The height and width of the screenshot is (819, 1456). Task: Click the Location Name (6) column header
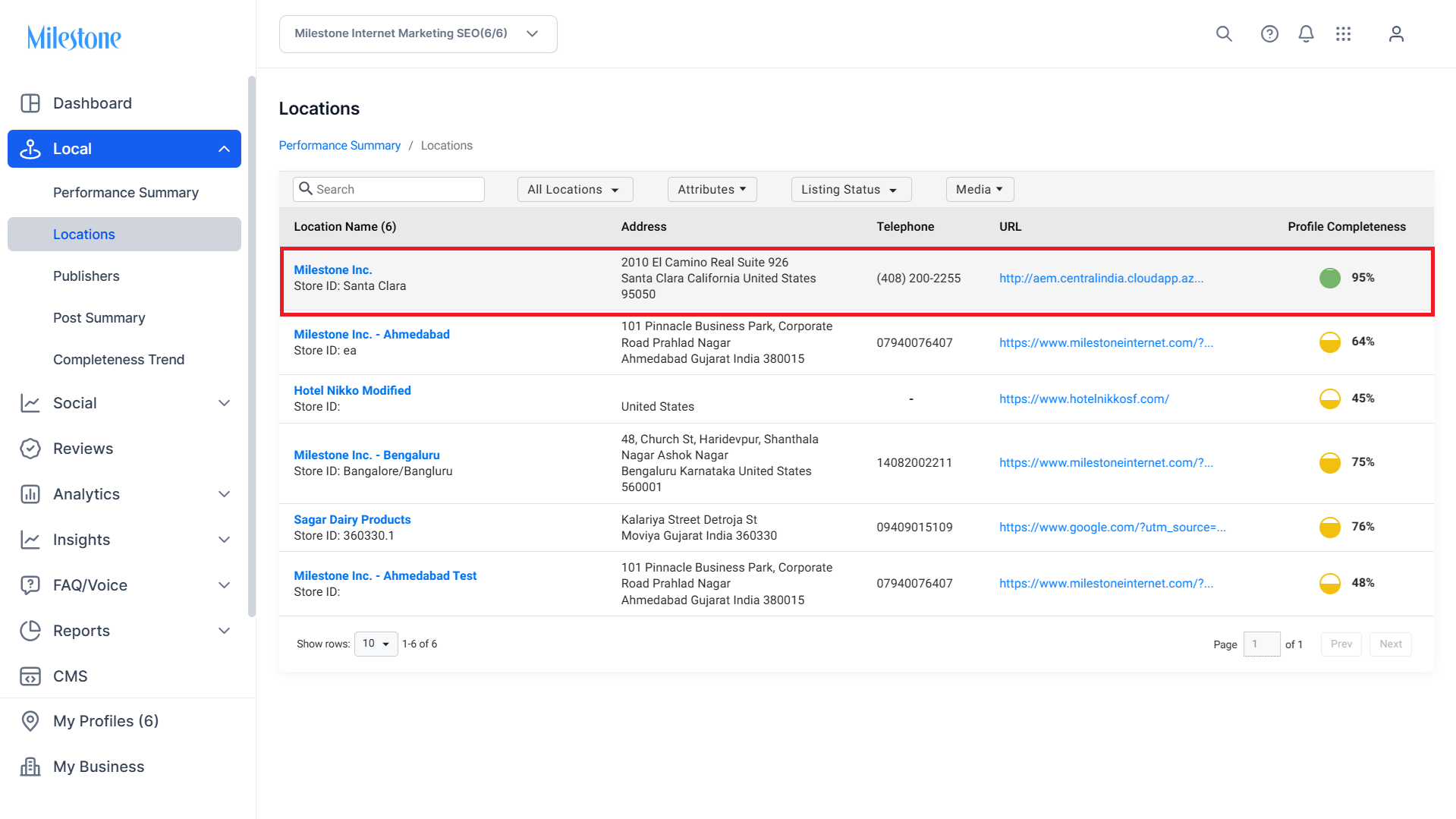click(345, 227)
